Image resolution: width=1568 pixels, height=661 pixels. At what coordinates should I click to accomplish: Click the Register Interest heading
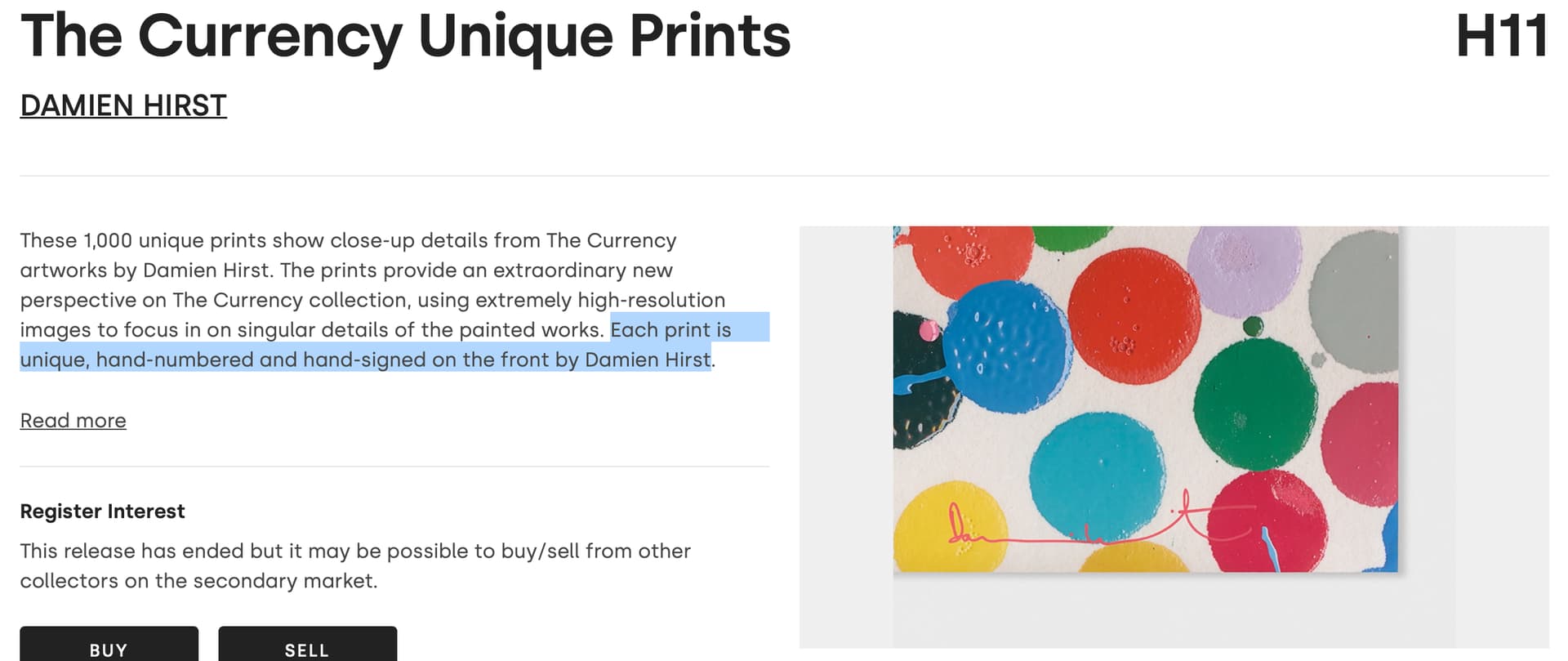tap(102, 511)
